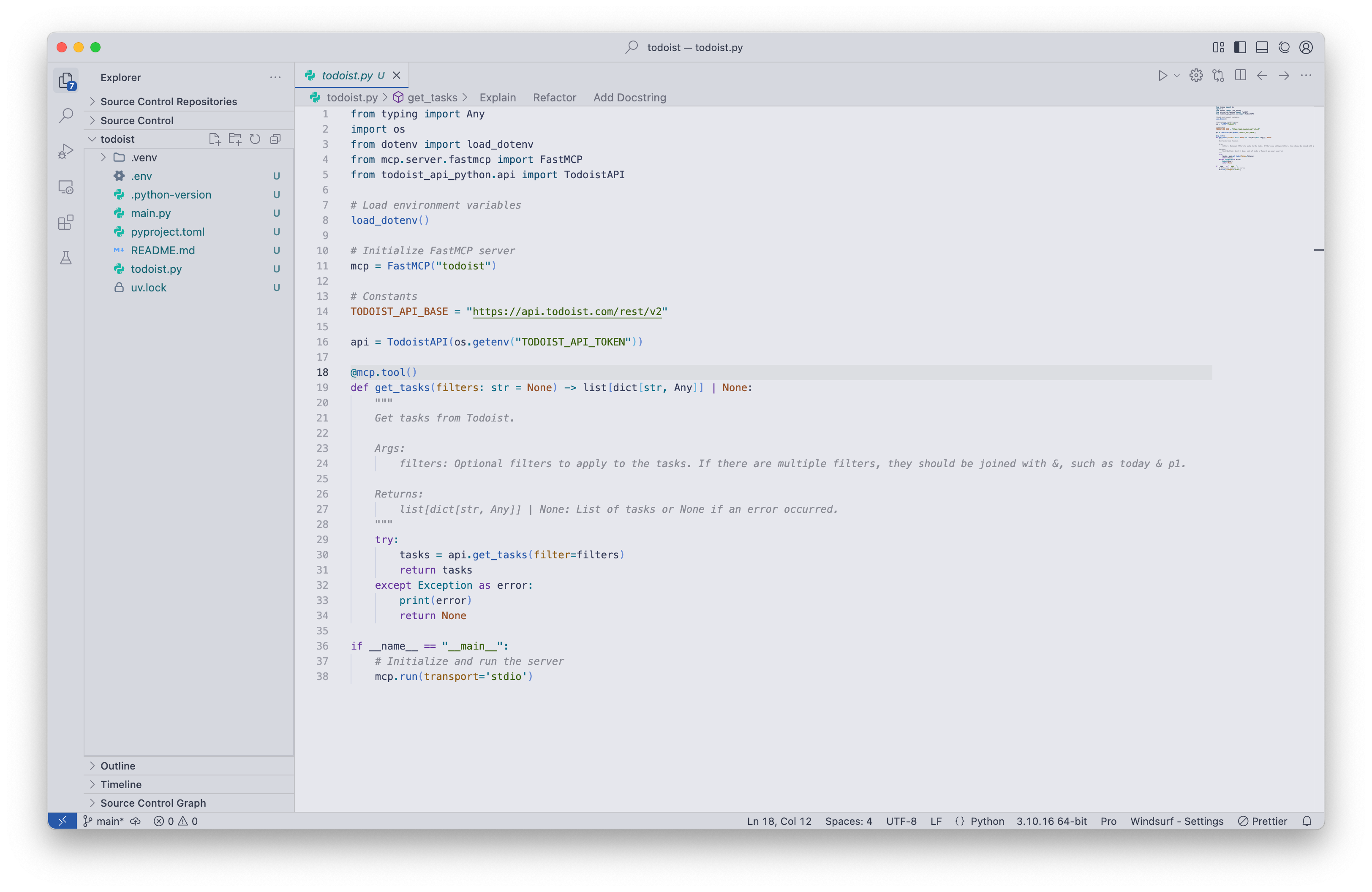Open the Extensions view
The image size is (1372, 892).
[66, 223]
